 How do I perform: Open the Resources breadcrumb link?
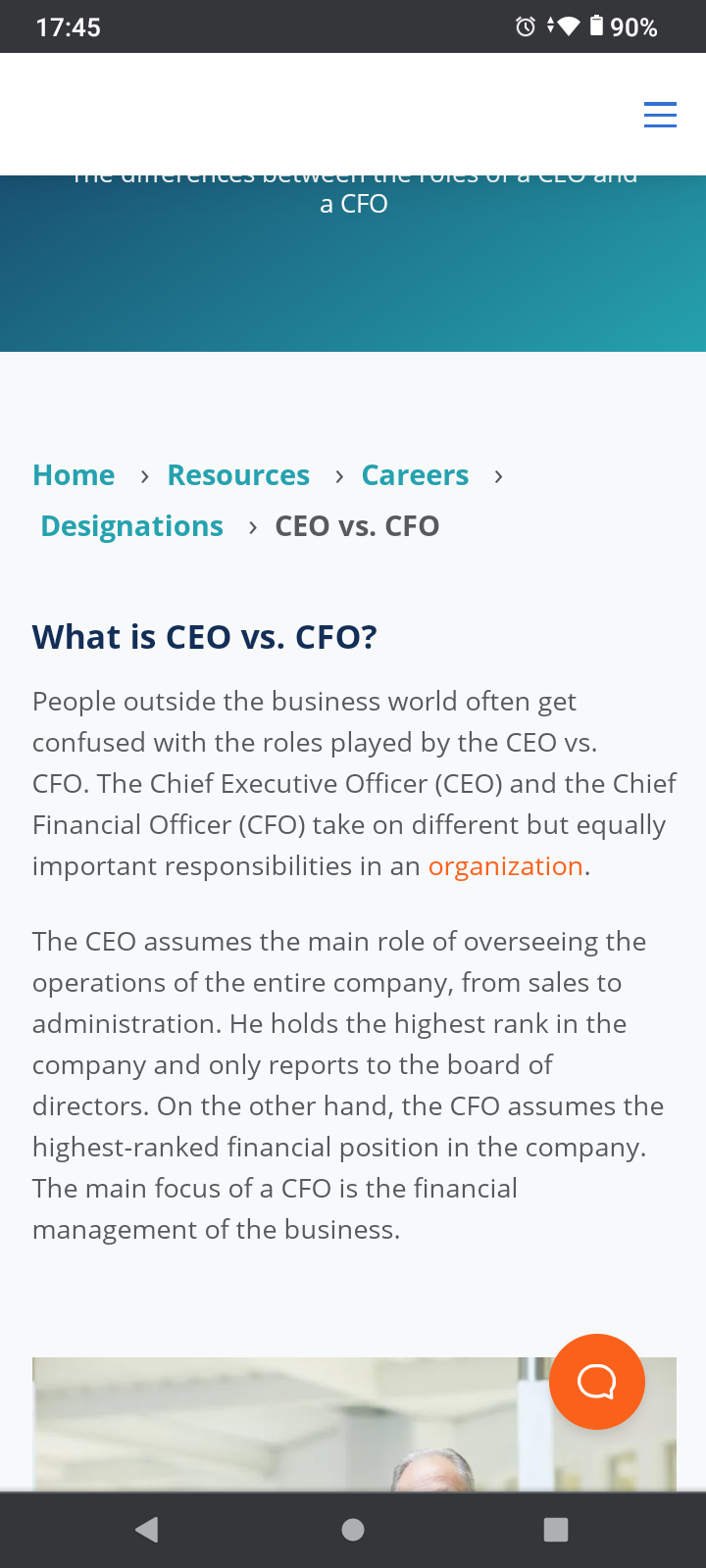[x=238, y=475]
